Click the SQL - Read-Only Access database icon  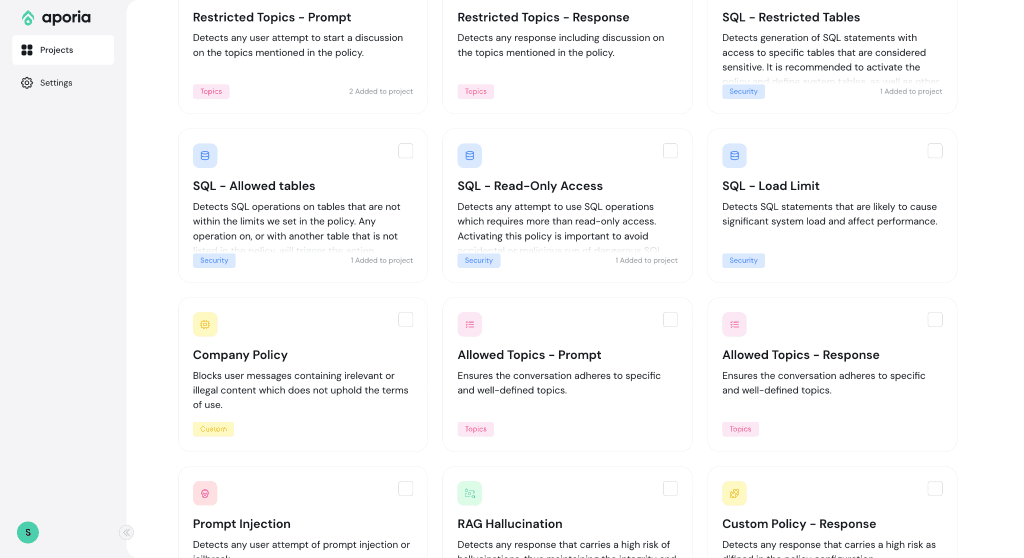tap(470, 156)
